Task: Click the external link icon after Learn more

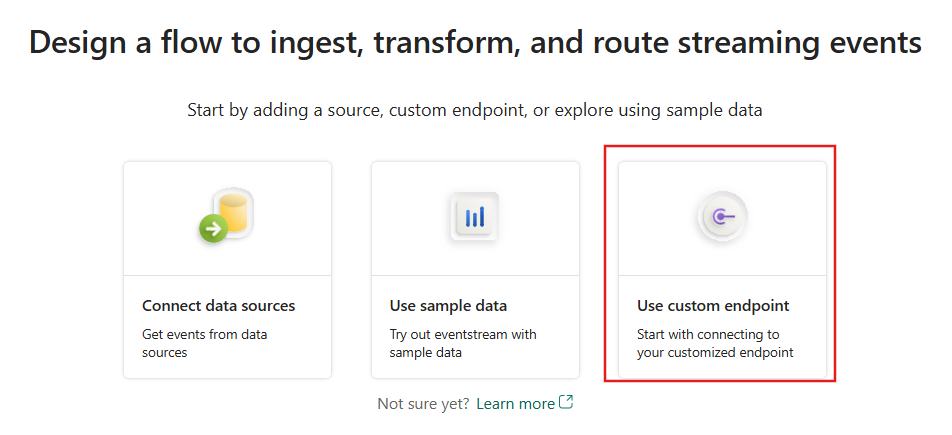Action: coord(566,402)
